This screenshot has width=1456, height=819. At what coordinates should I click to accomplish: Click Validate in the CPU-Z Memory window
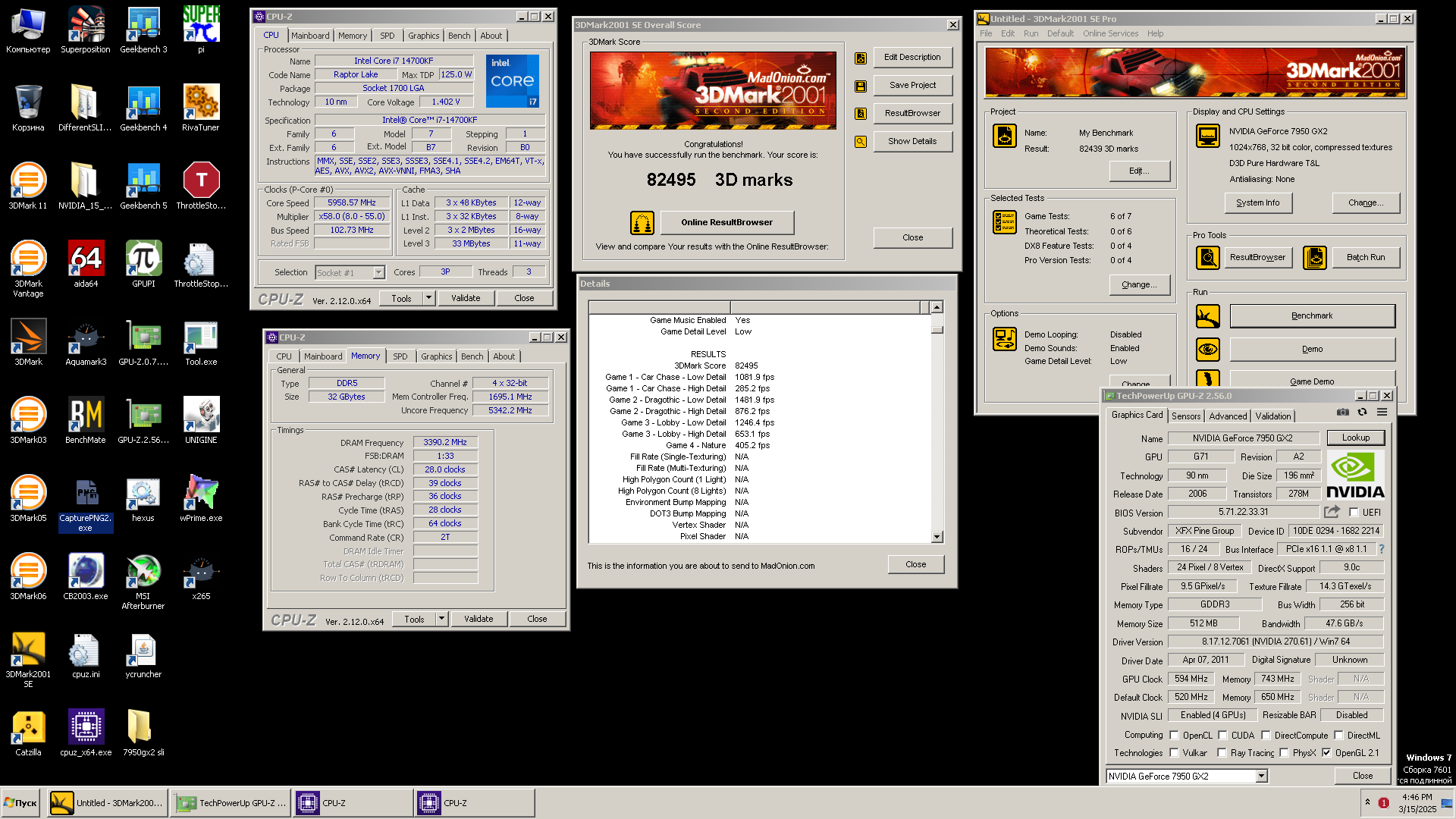click(x=479, y=619)
